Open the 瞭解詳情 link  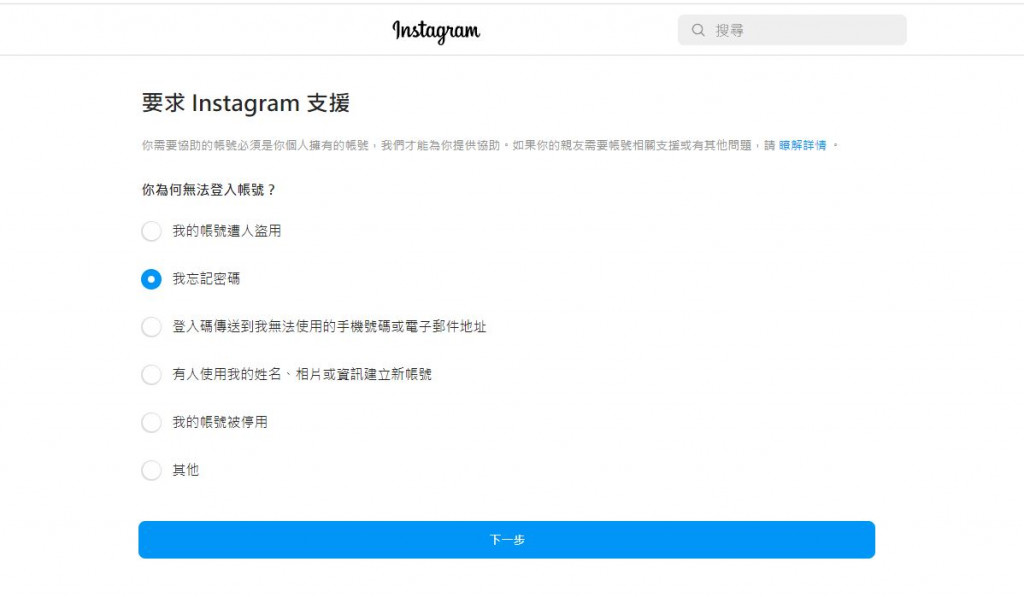(x=802, y=145)
